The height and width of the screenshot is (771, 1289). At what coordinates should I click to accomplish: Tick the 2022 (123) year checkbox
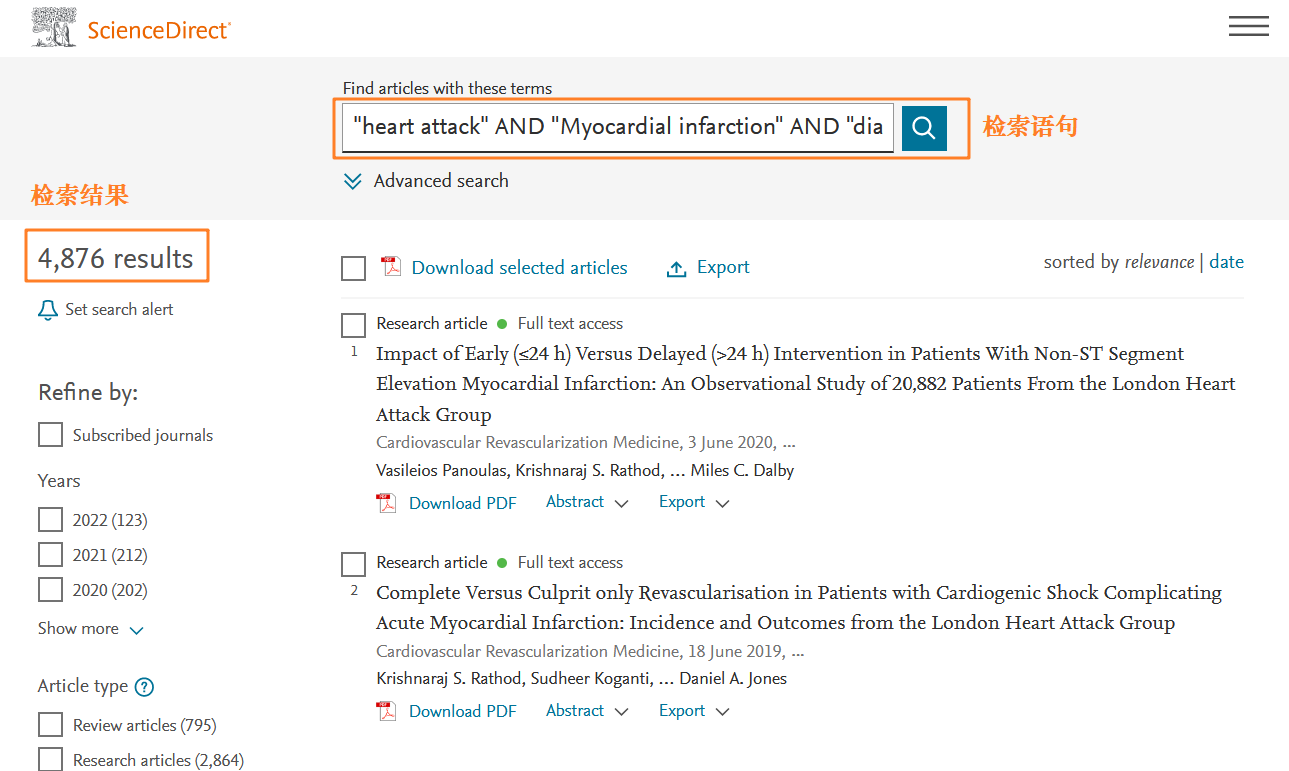(x=50, y=520)
